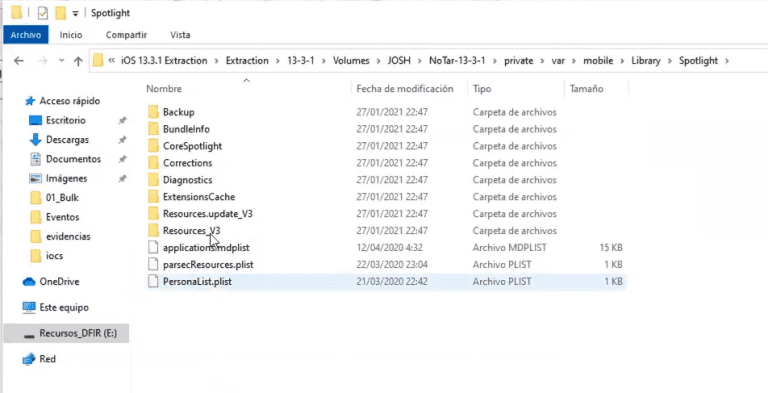768x393 pixels.
Task: Click the OneDrive cloud icon
Action: [29, 282]
